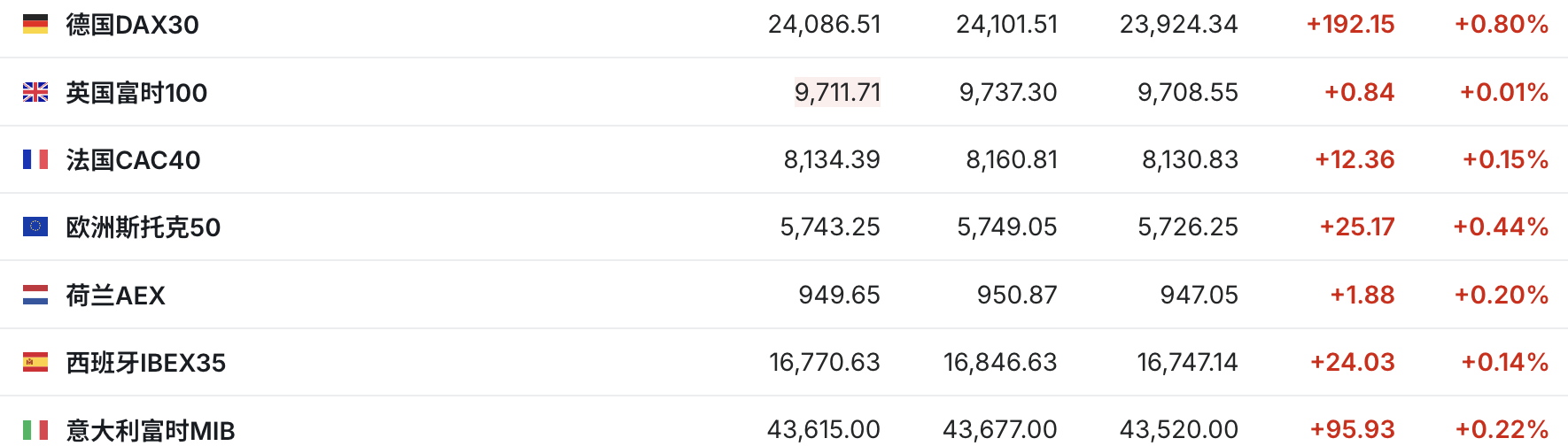Open the 英国富时100 index link
Image resolution: width=1568 pixels, height=446 pixels.
point(136,93)
